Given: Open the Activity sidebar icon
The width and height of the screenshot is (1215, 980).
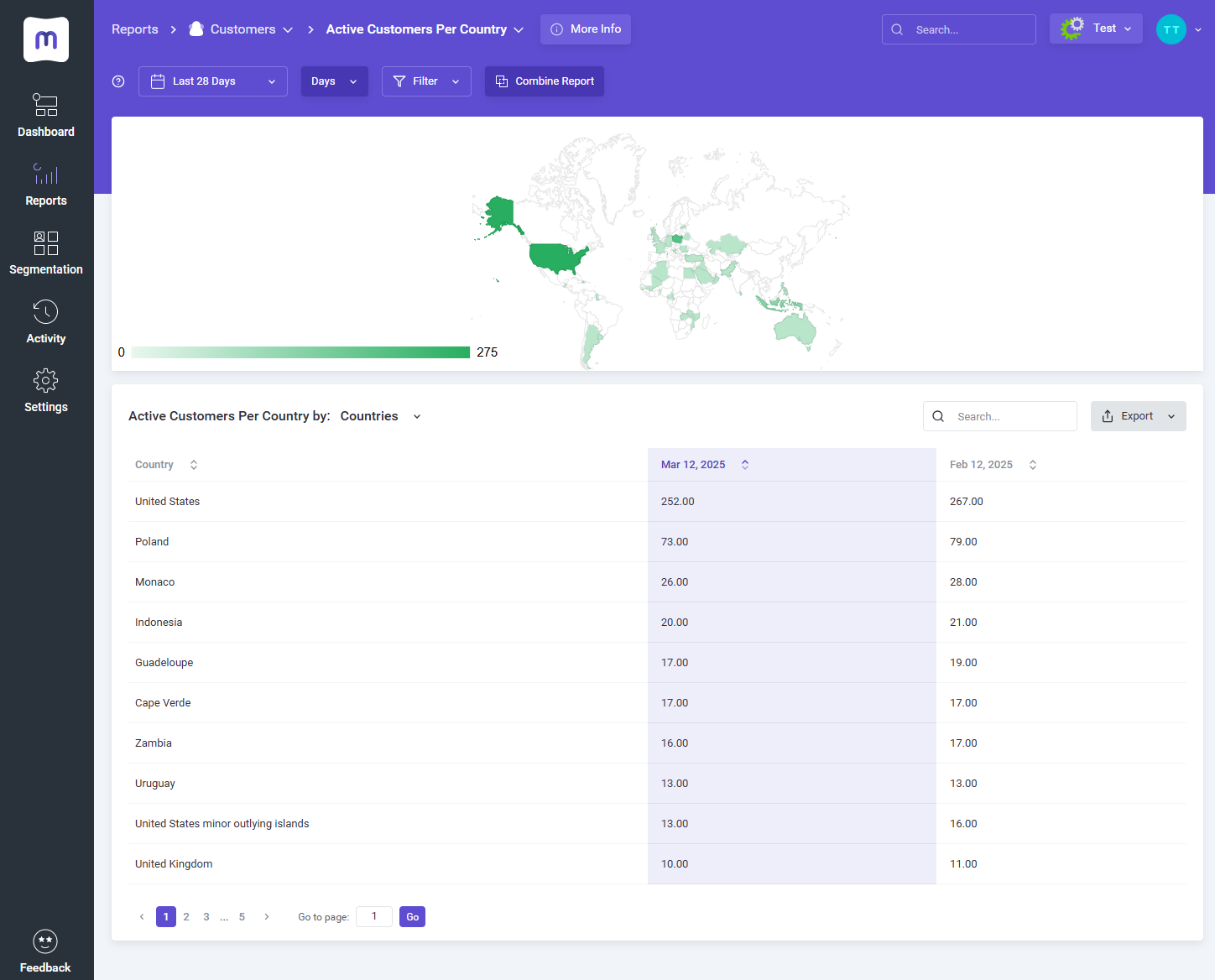Looking at the screenshot, I should point(45,311).
